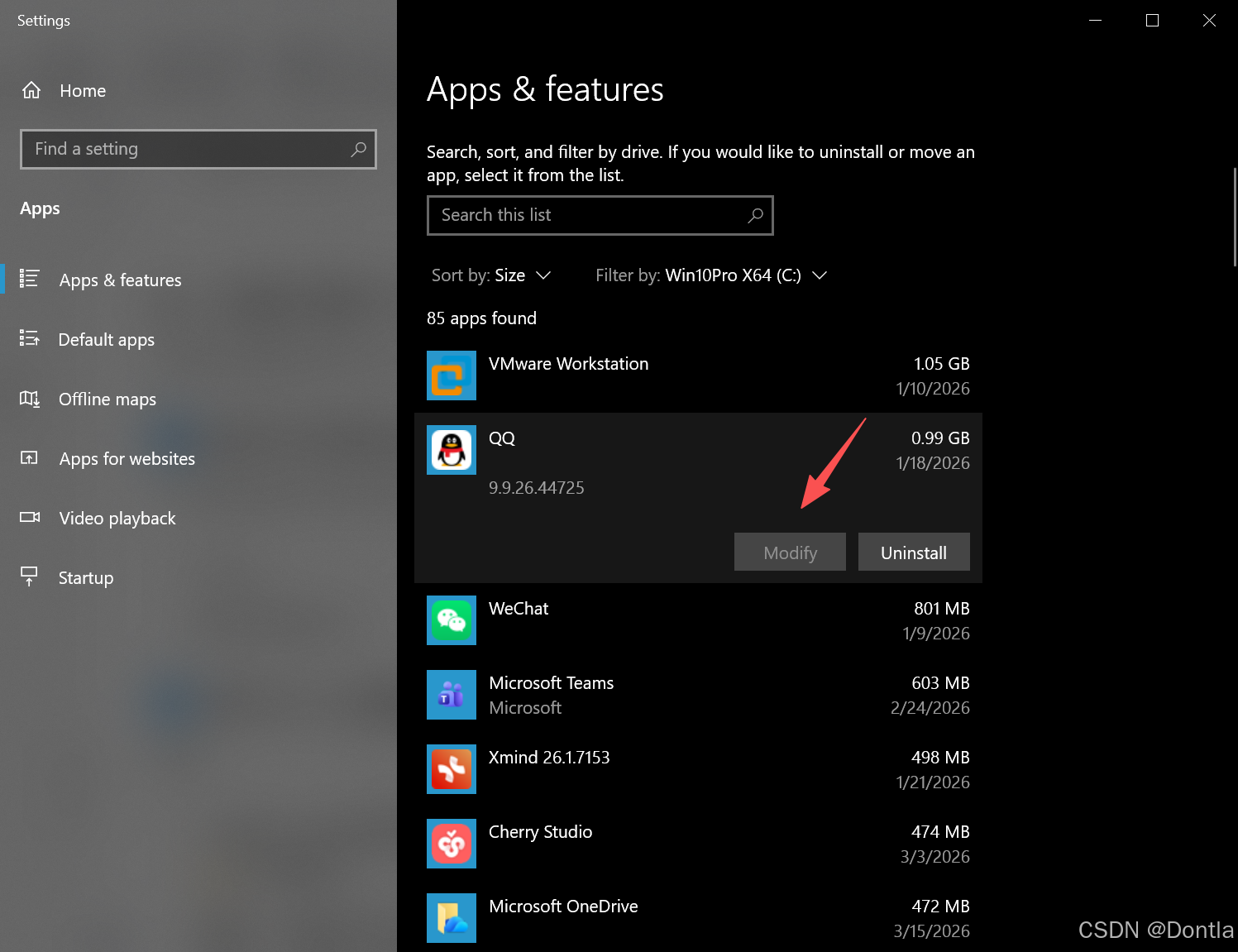Click QQ version 9.9.26.44725 text
1238x952 pixels.
point(537,488)
